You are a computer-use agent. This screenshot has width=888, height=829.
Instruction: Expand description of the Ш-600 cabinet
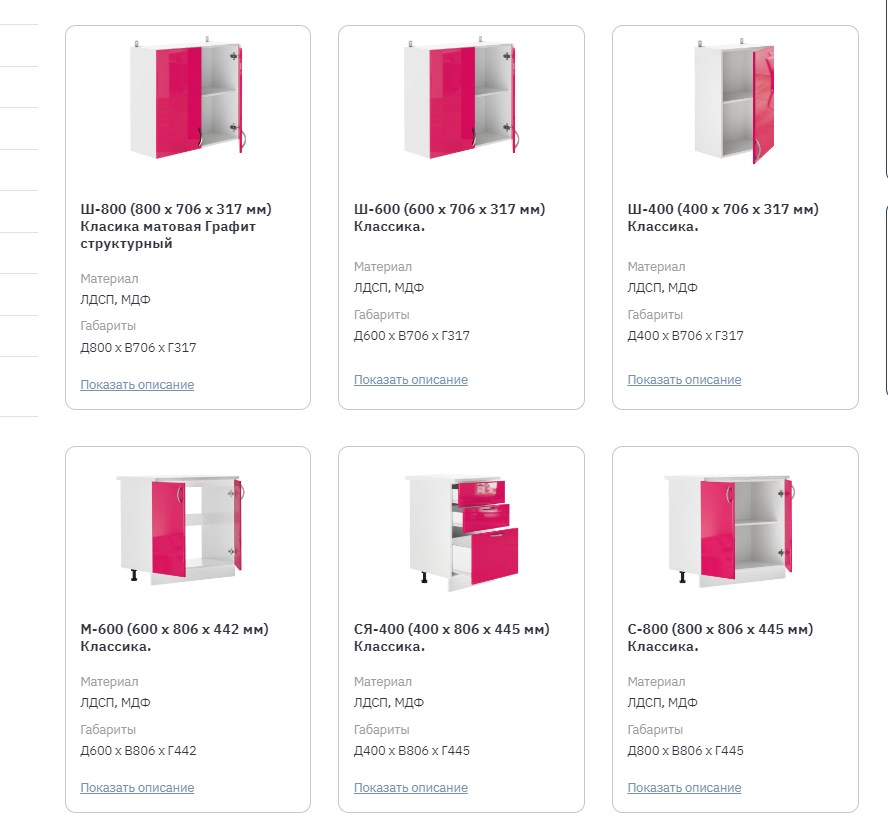point(411,380)
